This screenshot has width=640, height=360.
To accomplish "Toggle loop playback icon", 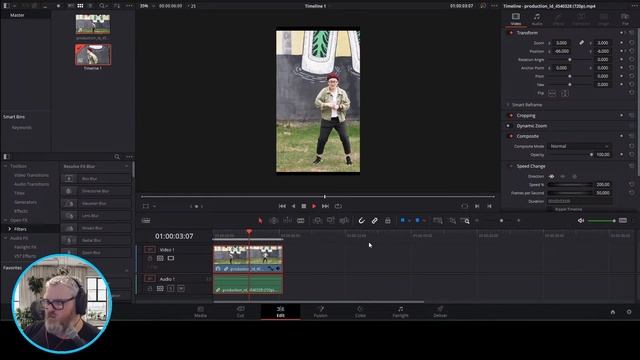I will click(338, 206).
